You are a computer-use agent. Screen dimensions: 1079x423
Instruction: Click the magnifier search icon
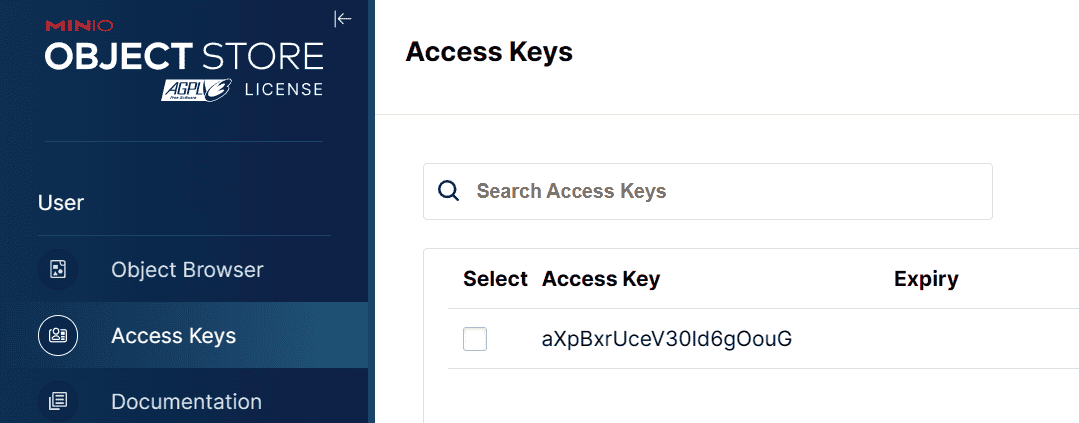point(449,191)
